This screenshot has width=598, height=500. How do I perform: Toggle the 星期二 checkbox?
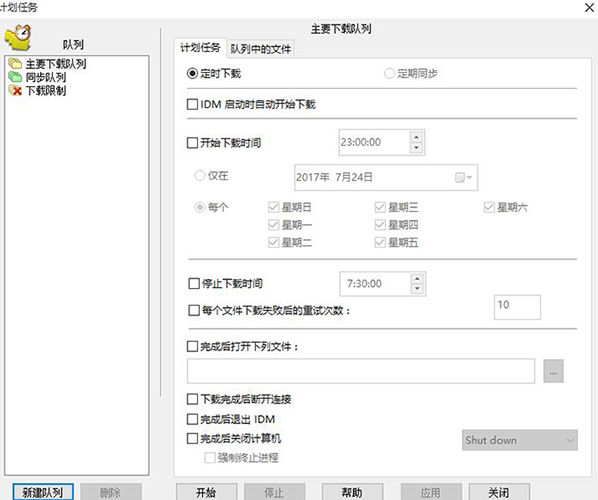(273, 242)
